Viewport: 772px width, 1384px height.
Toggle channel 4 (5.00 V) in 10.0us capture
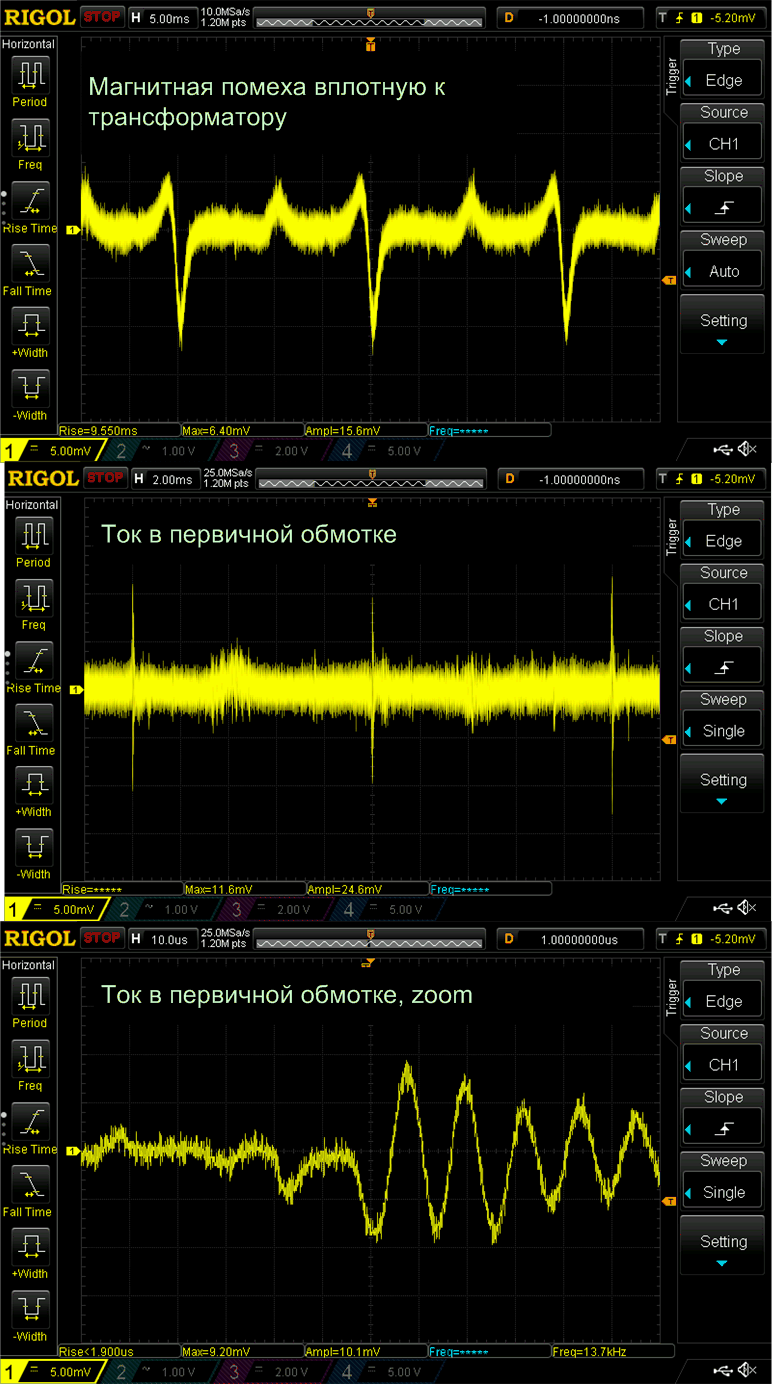tap(385, 1372)
